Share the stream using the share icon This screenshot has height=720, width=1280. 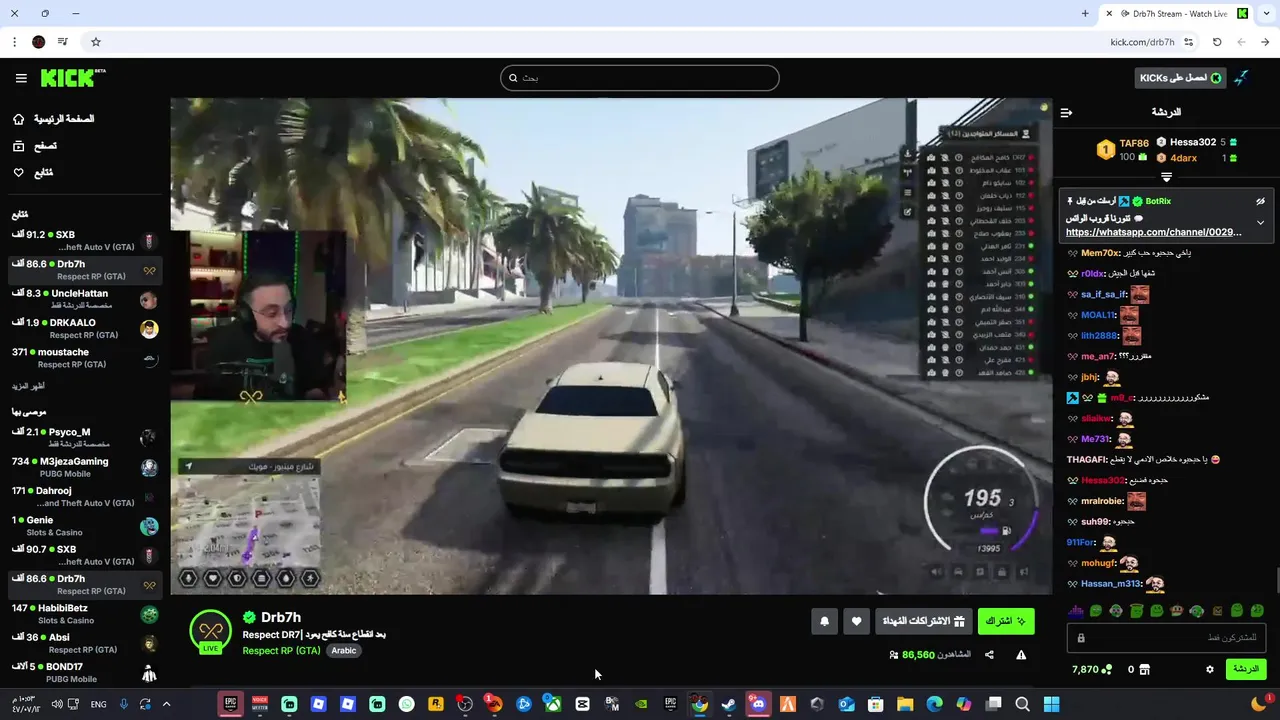point(989,655)
